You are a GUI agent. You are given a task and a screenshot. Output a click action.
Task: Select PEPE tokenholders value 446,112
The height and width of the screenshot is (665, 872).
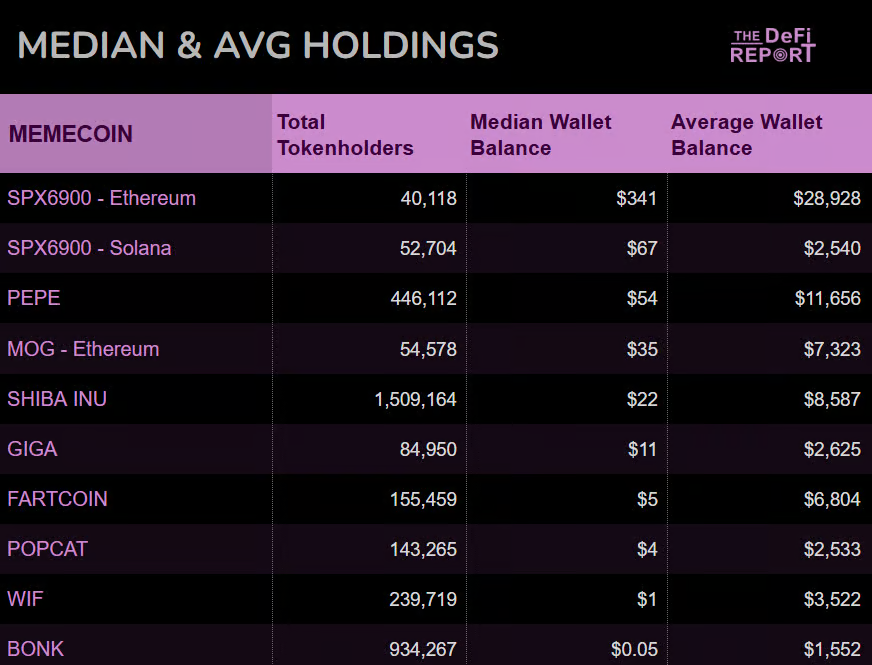point(423,298)
